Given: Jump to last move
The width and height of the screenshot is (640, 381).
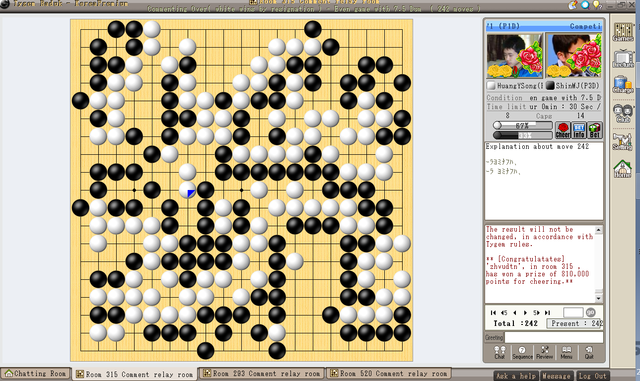Looking at the screenshot, I should [x=547, y=312].
